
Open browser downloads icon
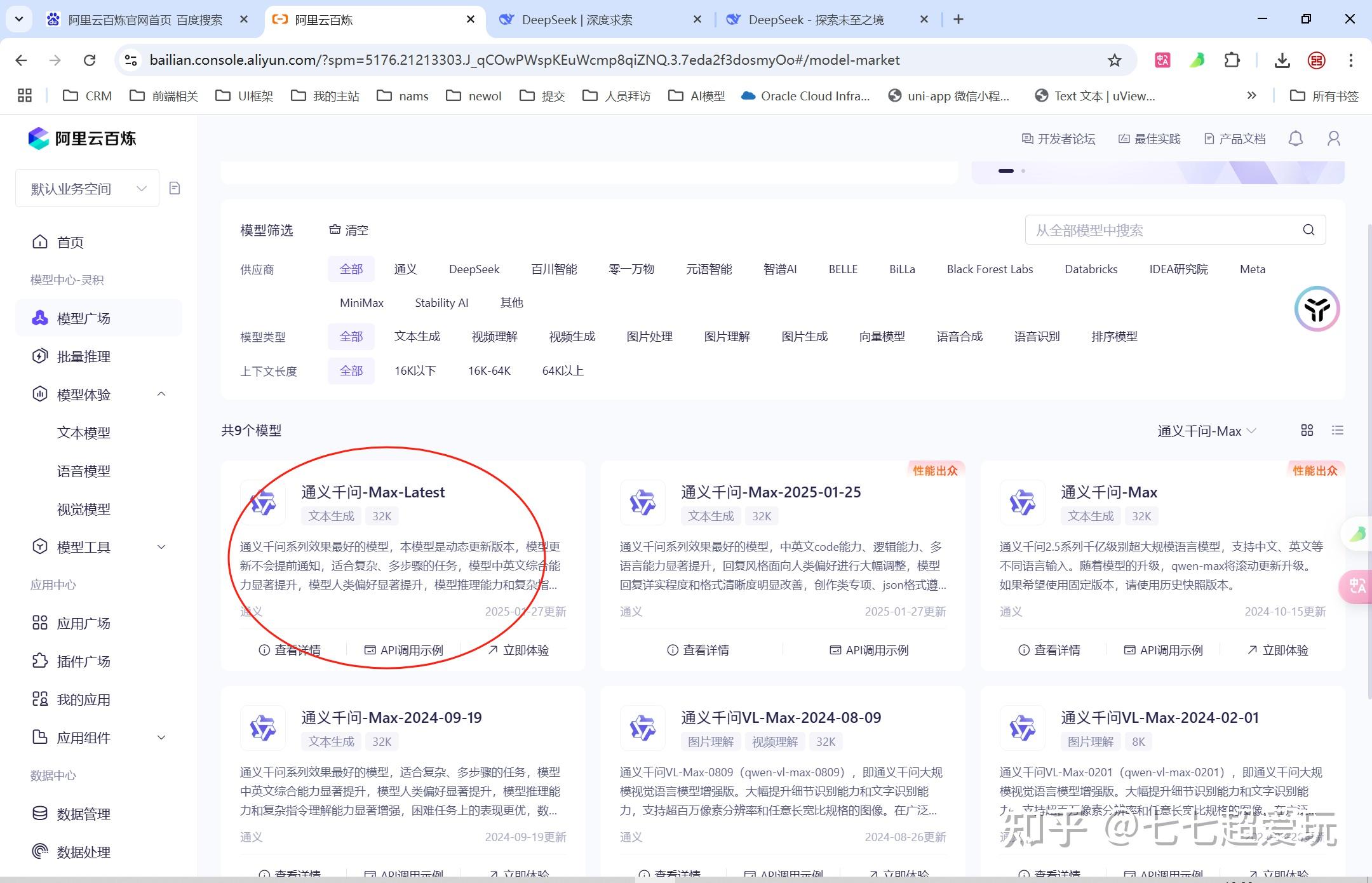coord(1282,60)
